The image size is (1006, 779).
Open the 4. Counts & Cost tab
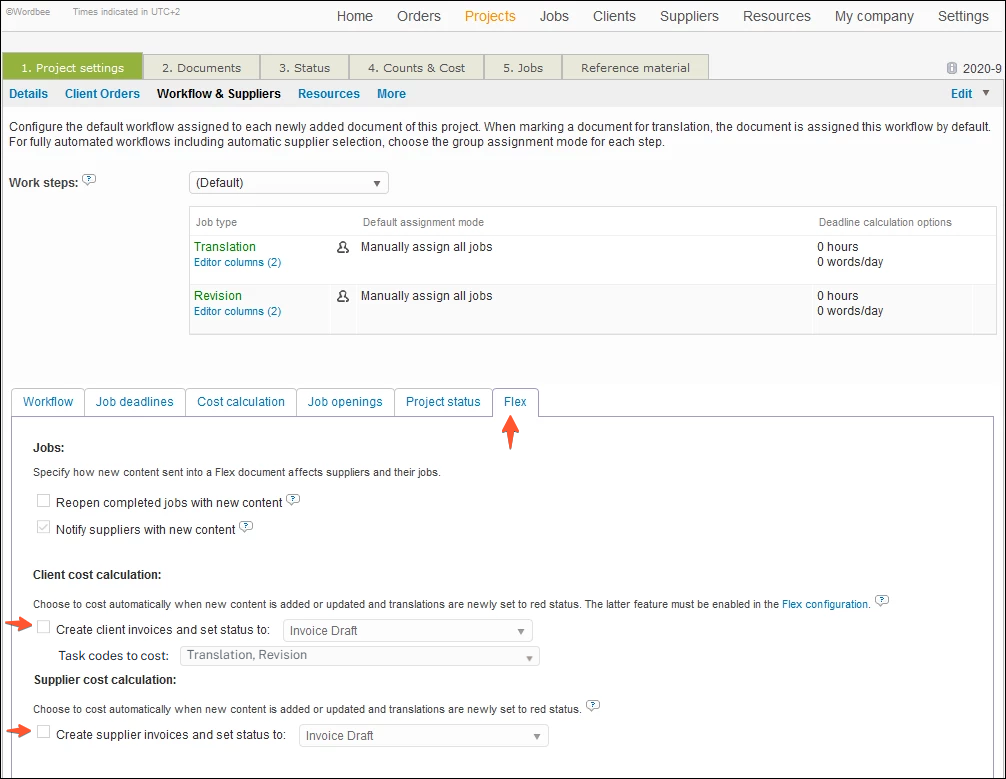[x=416, y=68]
